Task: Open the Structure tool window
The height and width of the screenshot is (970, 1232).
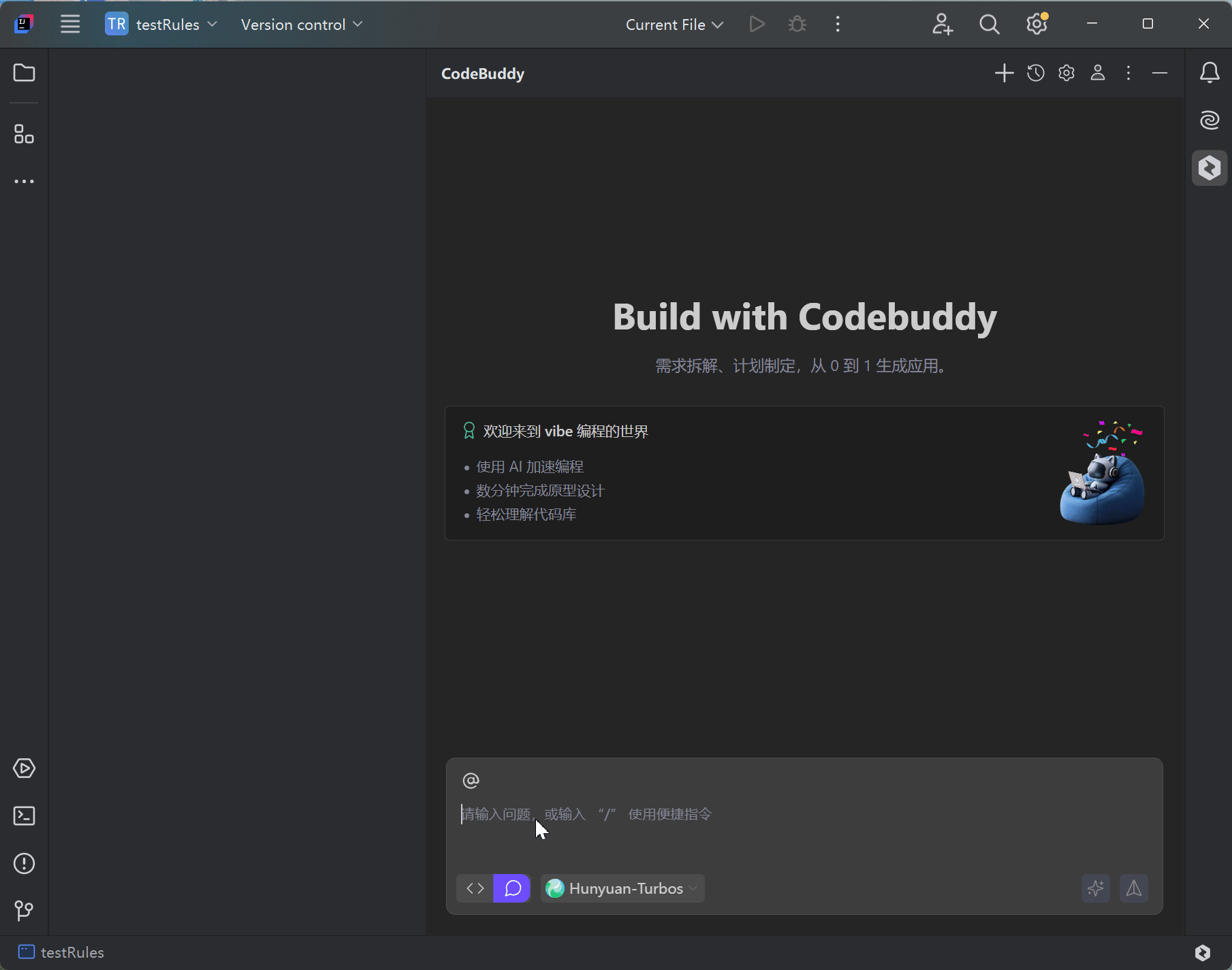Action: click(x=24, y=134)
